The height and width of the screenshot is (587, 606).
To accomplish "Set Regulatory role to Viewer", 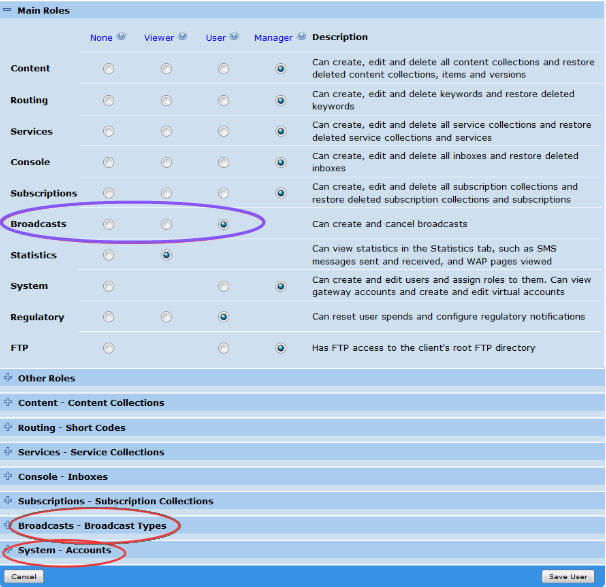I will click(x=167, y=317).
